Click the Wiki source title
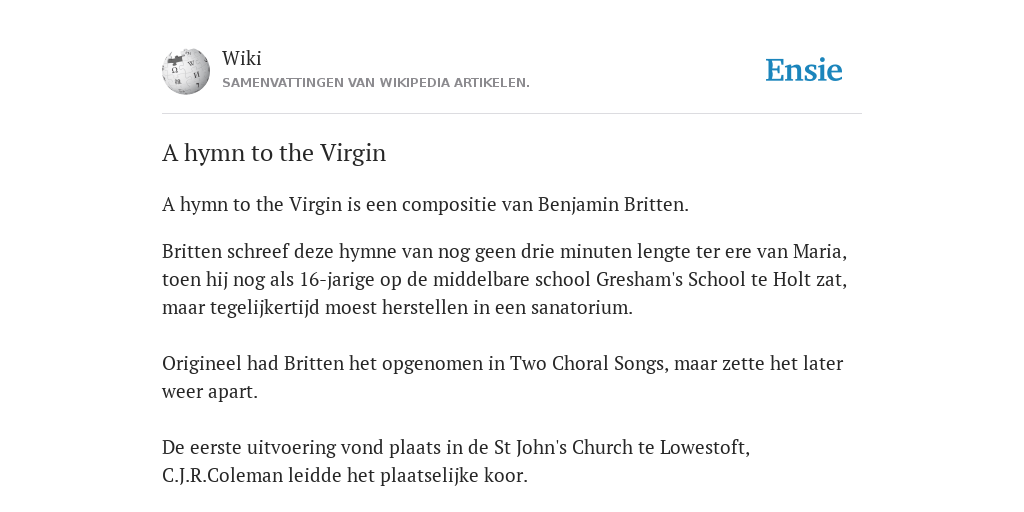Image resolution: width=1024 pixels, height=512 pixels. pos(242,59)
